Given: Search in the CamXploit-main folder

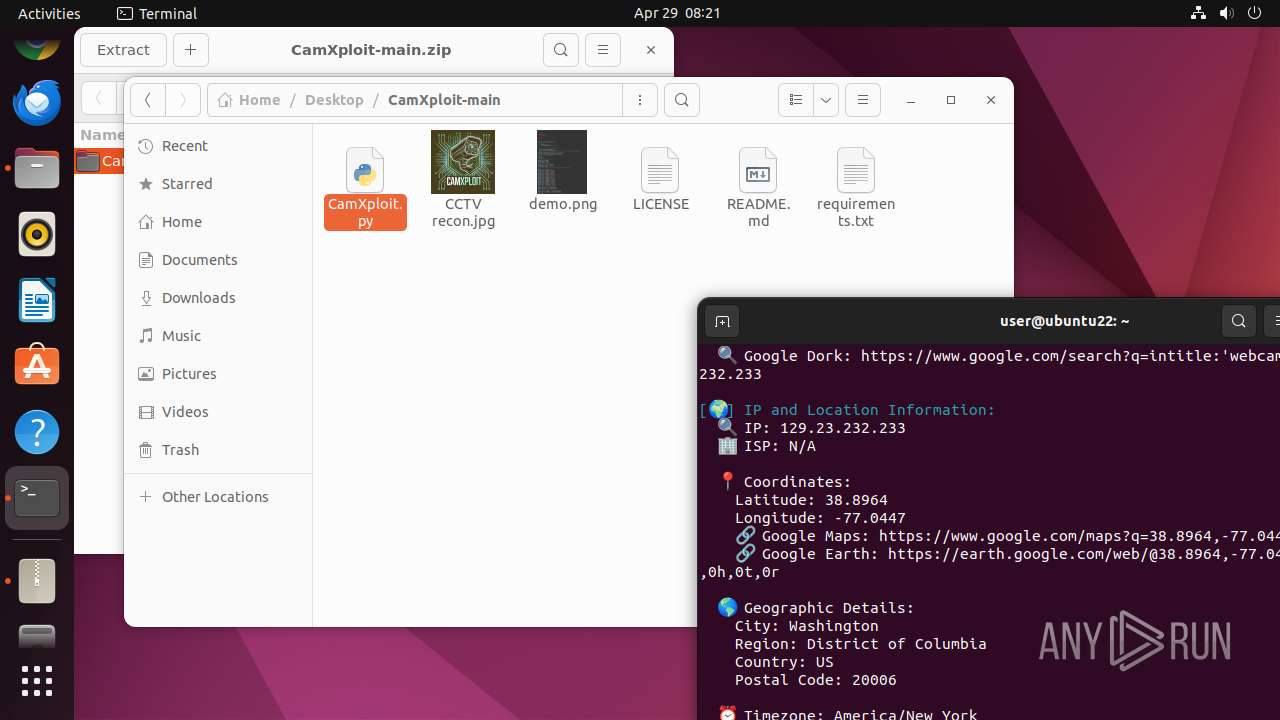Looking at the screenshot, I should coord(682,100).
